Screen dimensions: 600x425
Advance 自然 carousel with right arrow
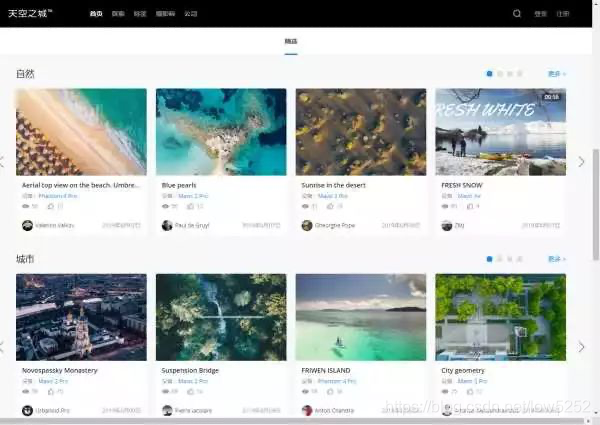(581, 162)
